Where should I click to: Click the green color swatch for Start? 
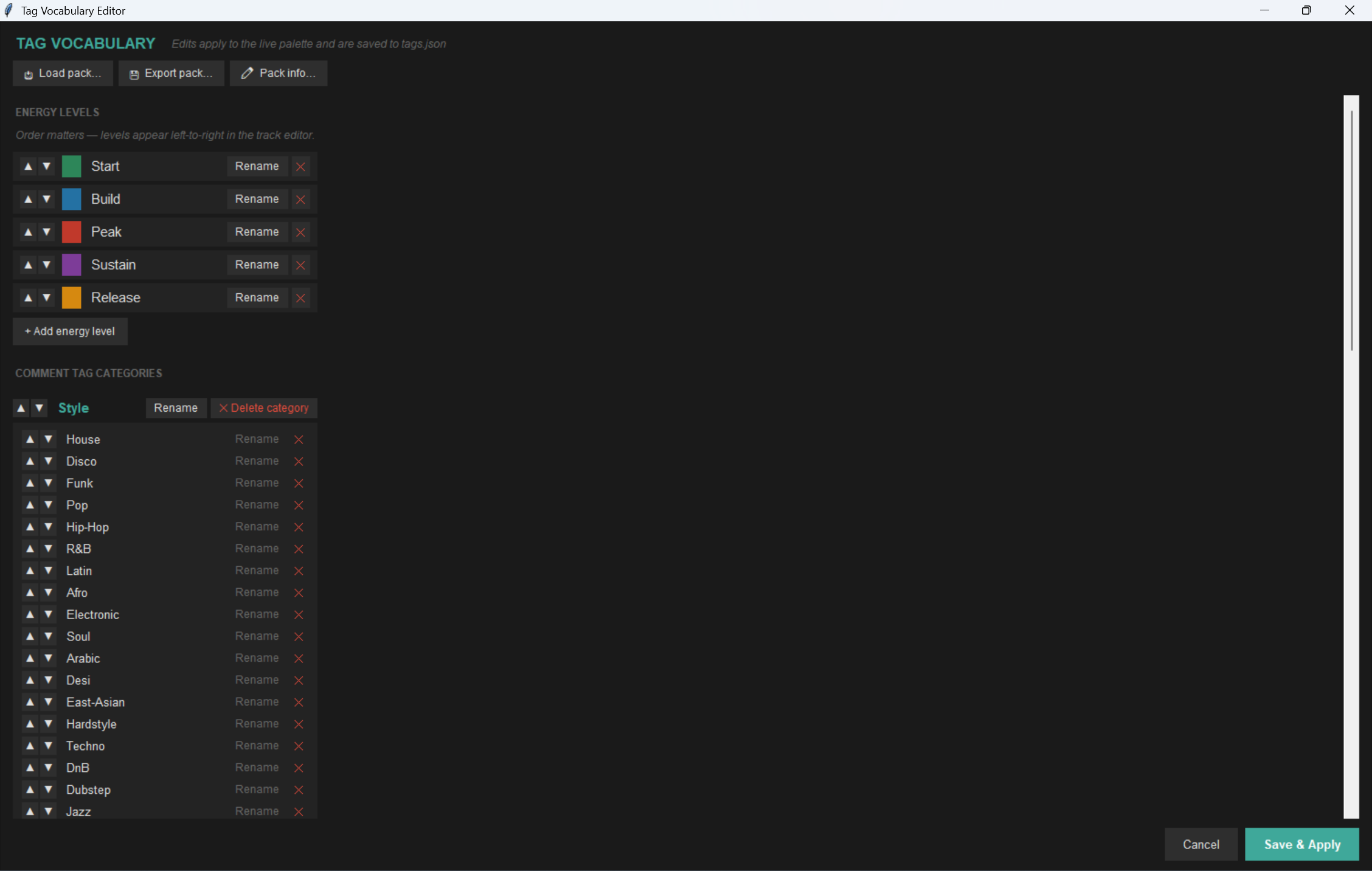pyautogui.click(x=71, y=166)
